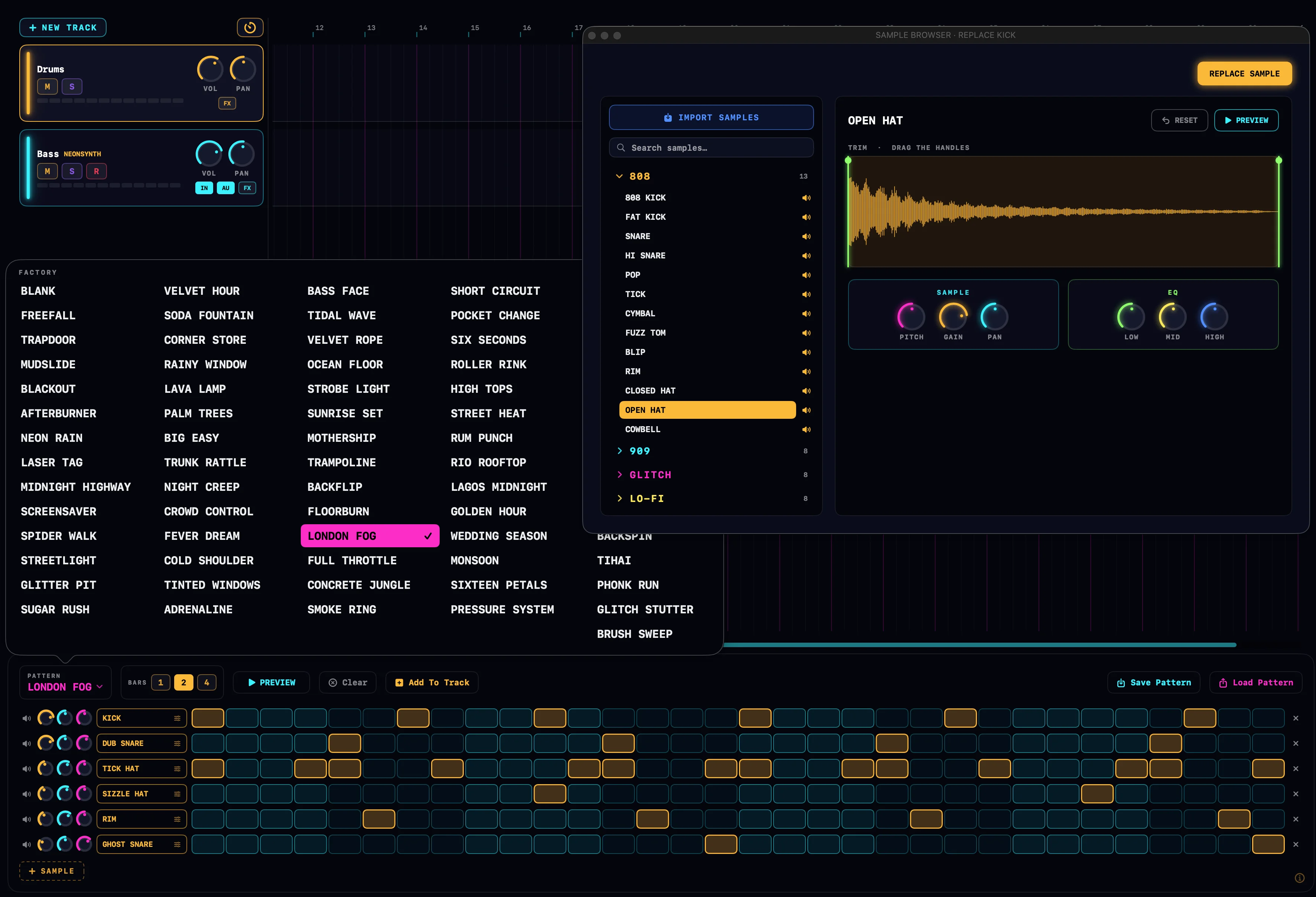The height and width of the screenshot is (897, 1316).
Task: Click the left green trim handle on waveform
Action: click(x=848, y=161)
